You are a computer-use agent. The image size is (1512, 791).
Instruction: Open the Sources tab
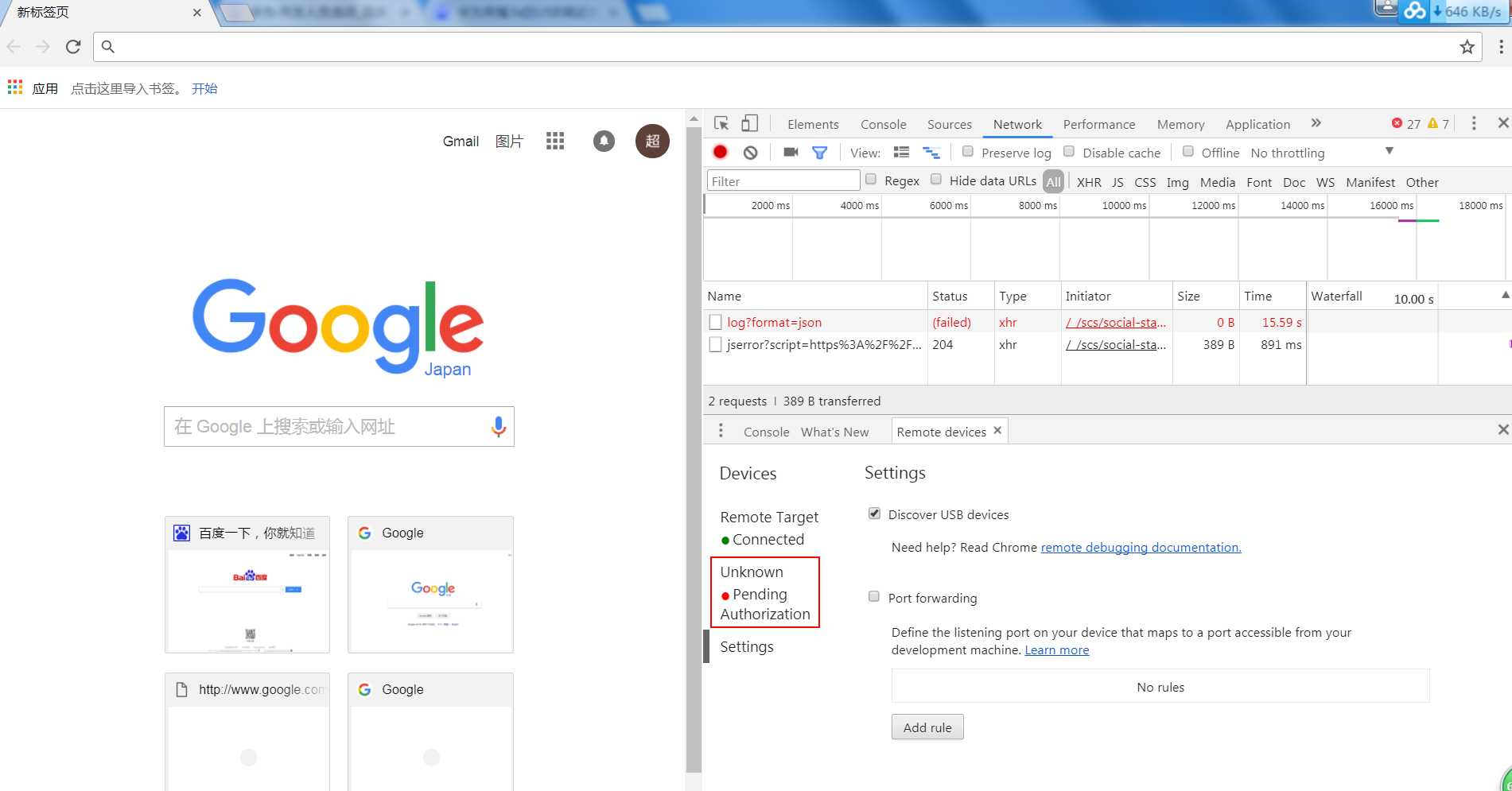pyautogui.click(x=949, y=124)
